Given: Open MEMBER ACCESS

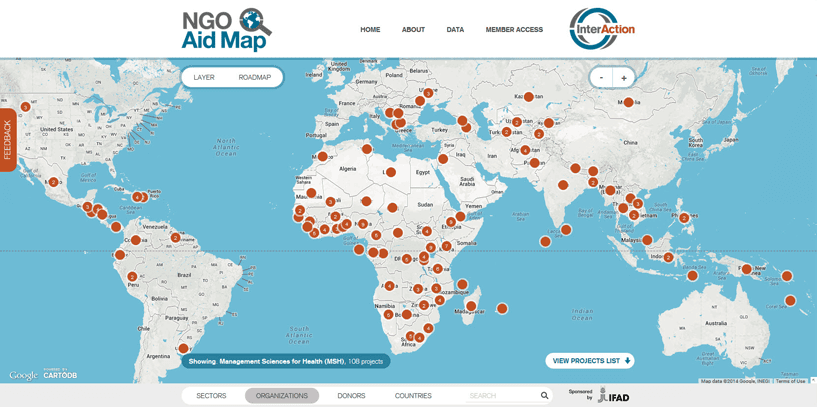Looking at the screenshot, I should pyautogui.click(x=514, y=30).
